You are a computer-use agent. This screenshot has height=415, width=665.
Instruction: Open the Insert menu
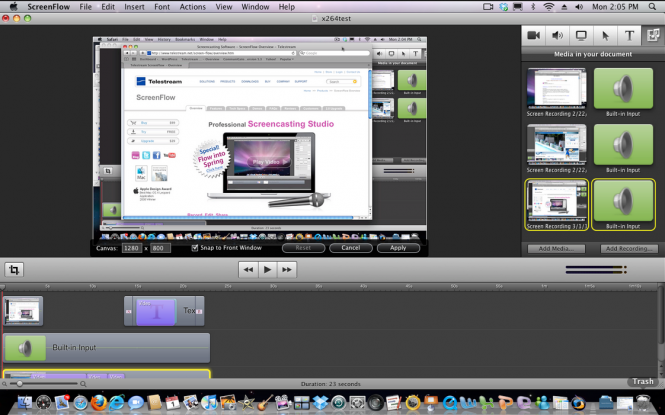[x=134, y=7]
